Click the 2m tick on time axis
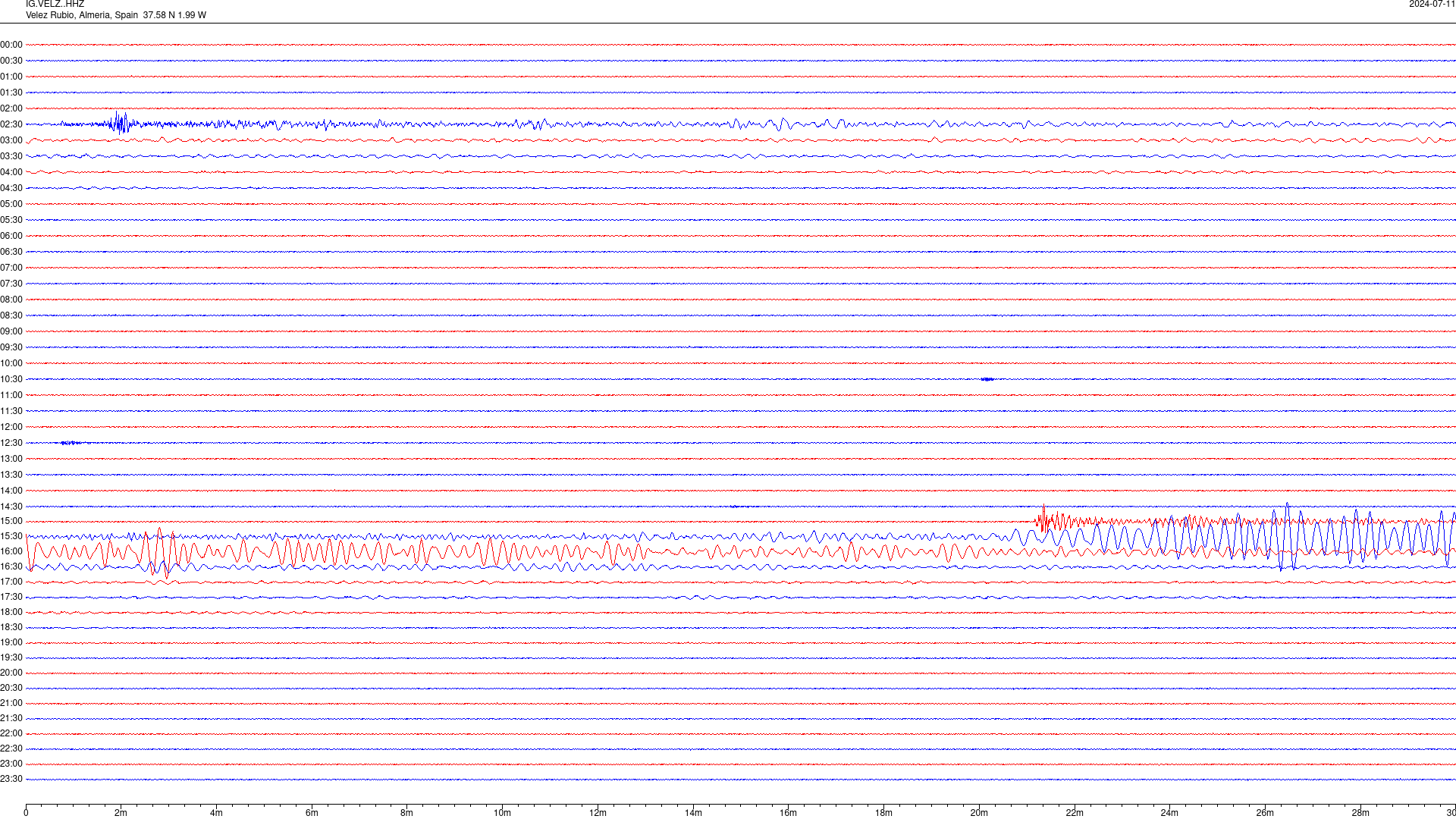Image resolution: width=1456 pixels, height=819 pixels. 121,813
